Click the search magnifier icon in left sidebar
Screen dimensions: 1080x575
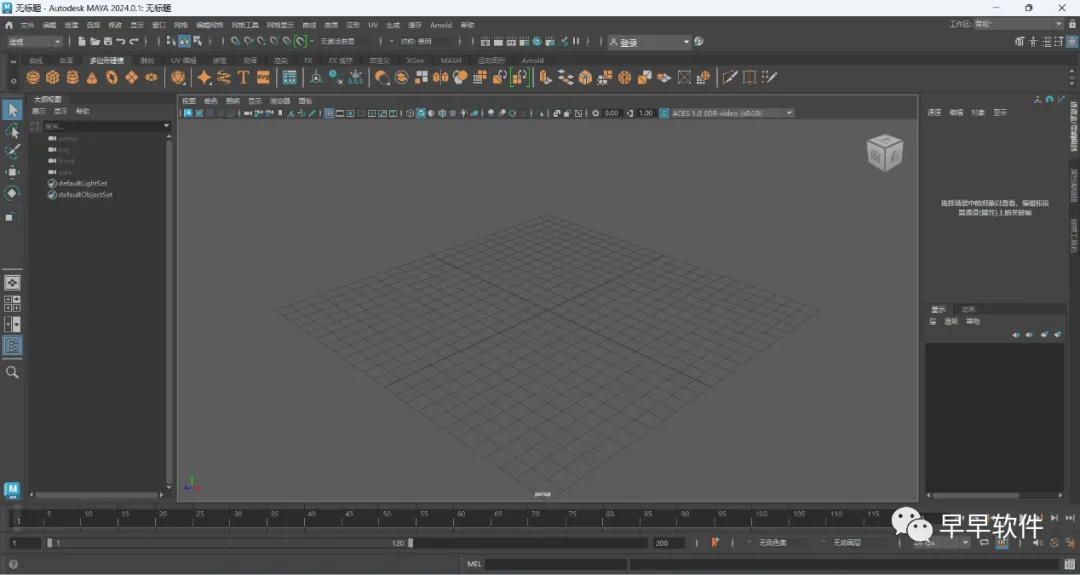pos(12,372)
